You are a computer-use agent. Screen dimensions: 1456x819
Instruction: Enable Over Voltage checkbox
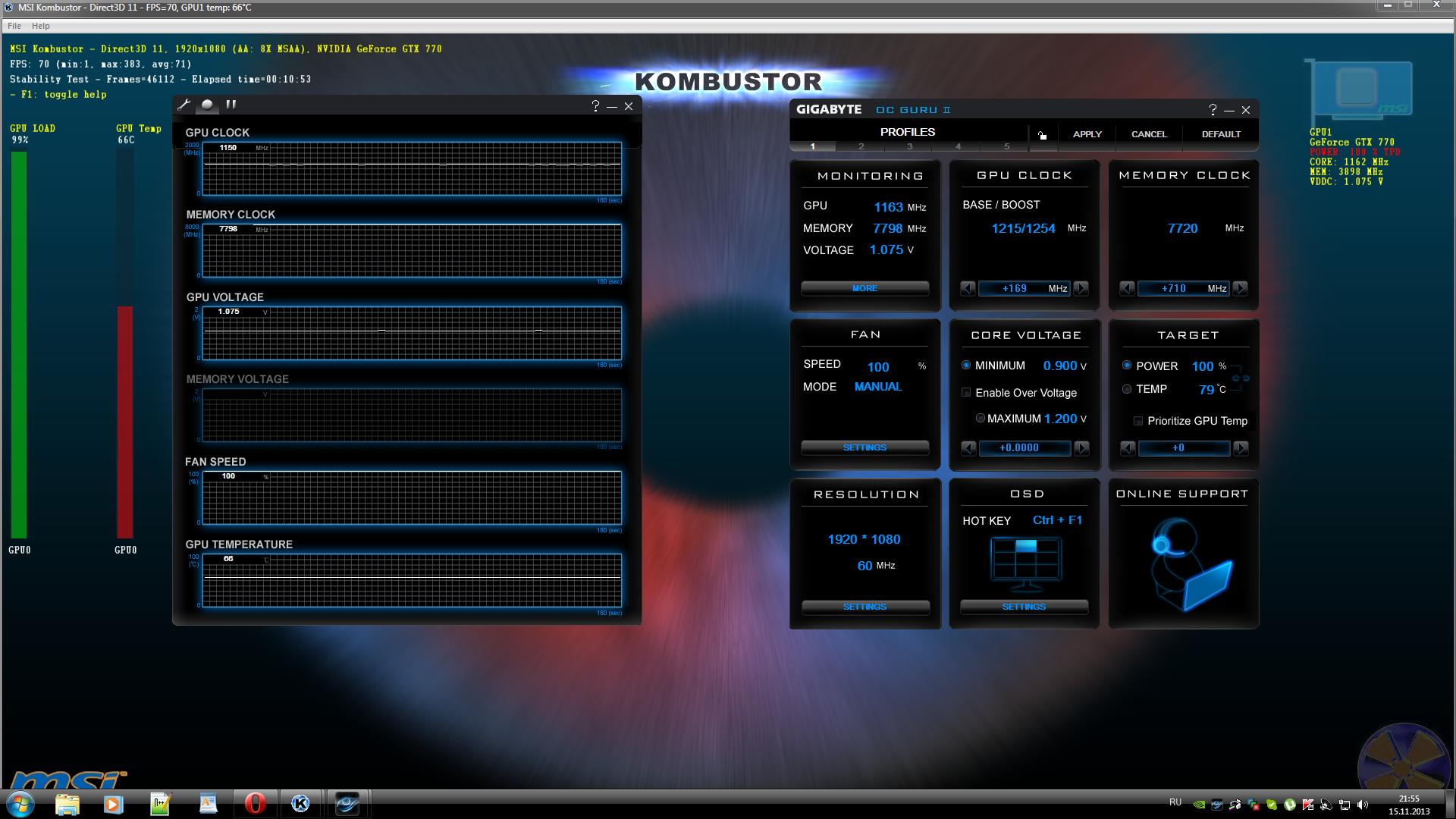966,393
